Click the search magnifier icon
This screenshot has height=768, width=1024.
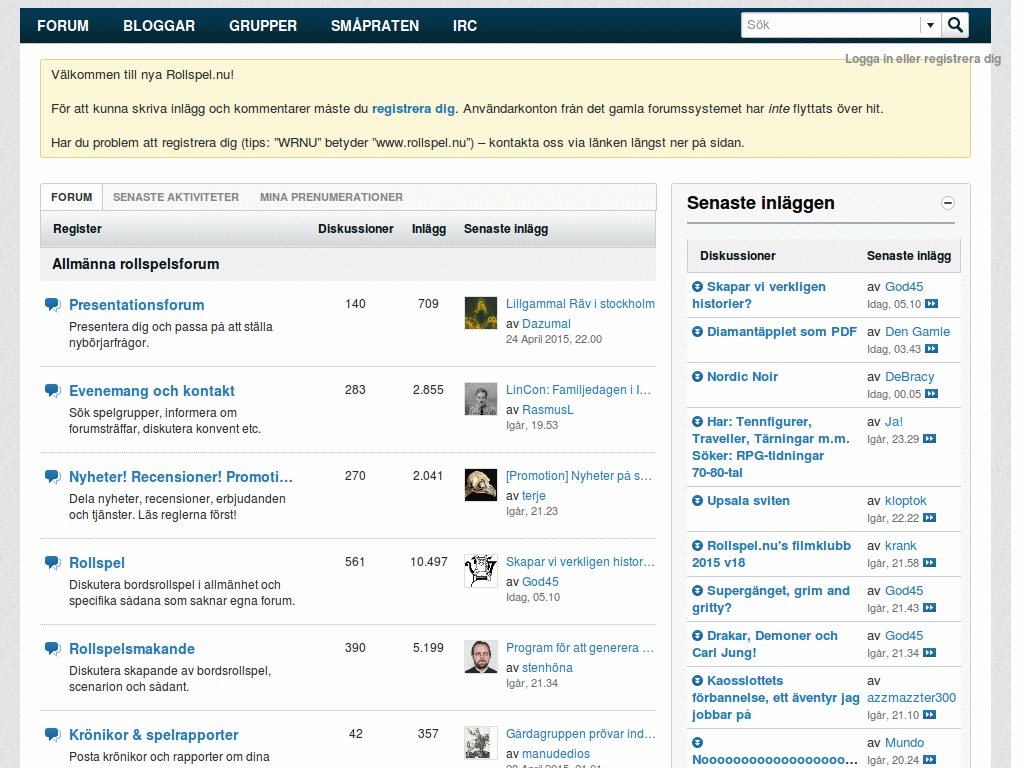(x=956, y=25)
